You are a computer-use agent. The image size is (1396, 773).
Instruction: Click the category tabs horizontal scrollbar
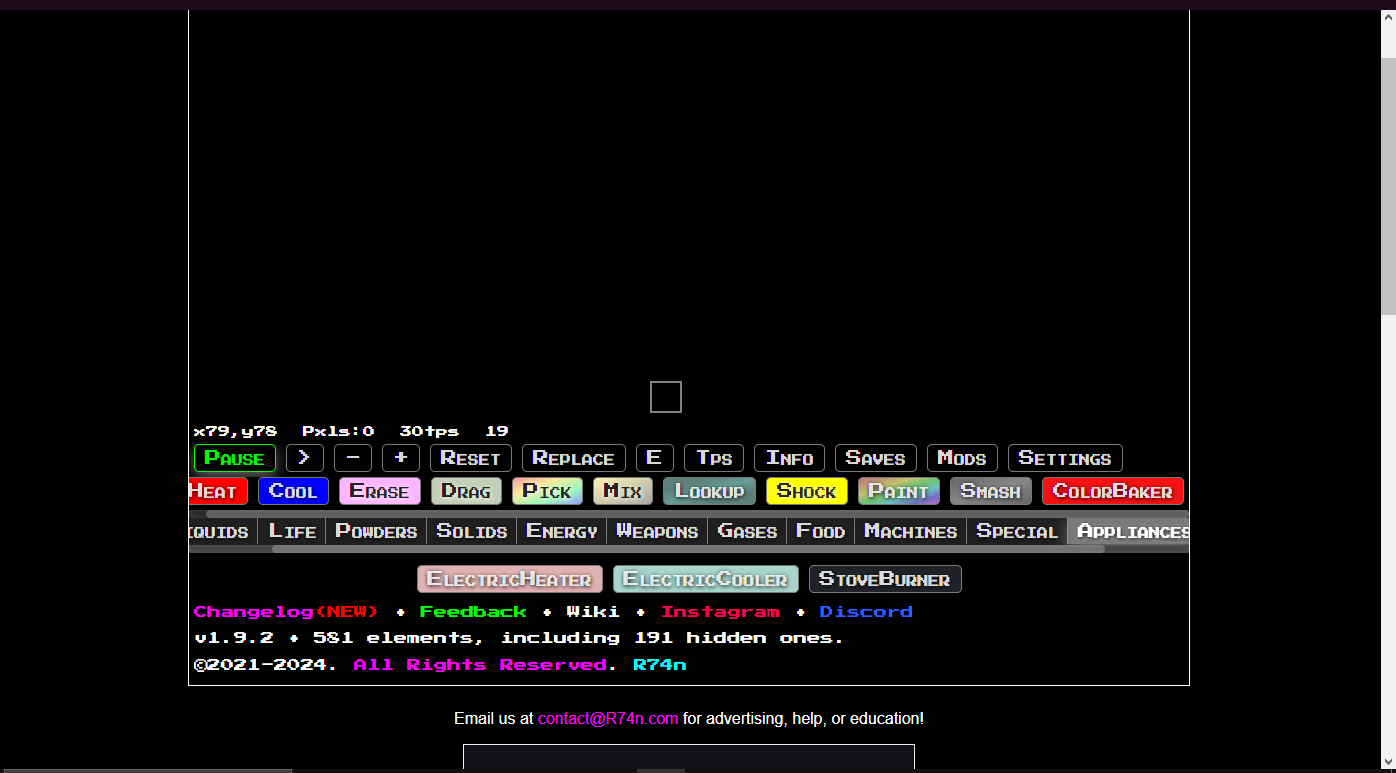click(688, 549)
